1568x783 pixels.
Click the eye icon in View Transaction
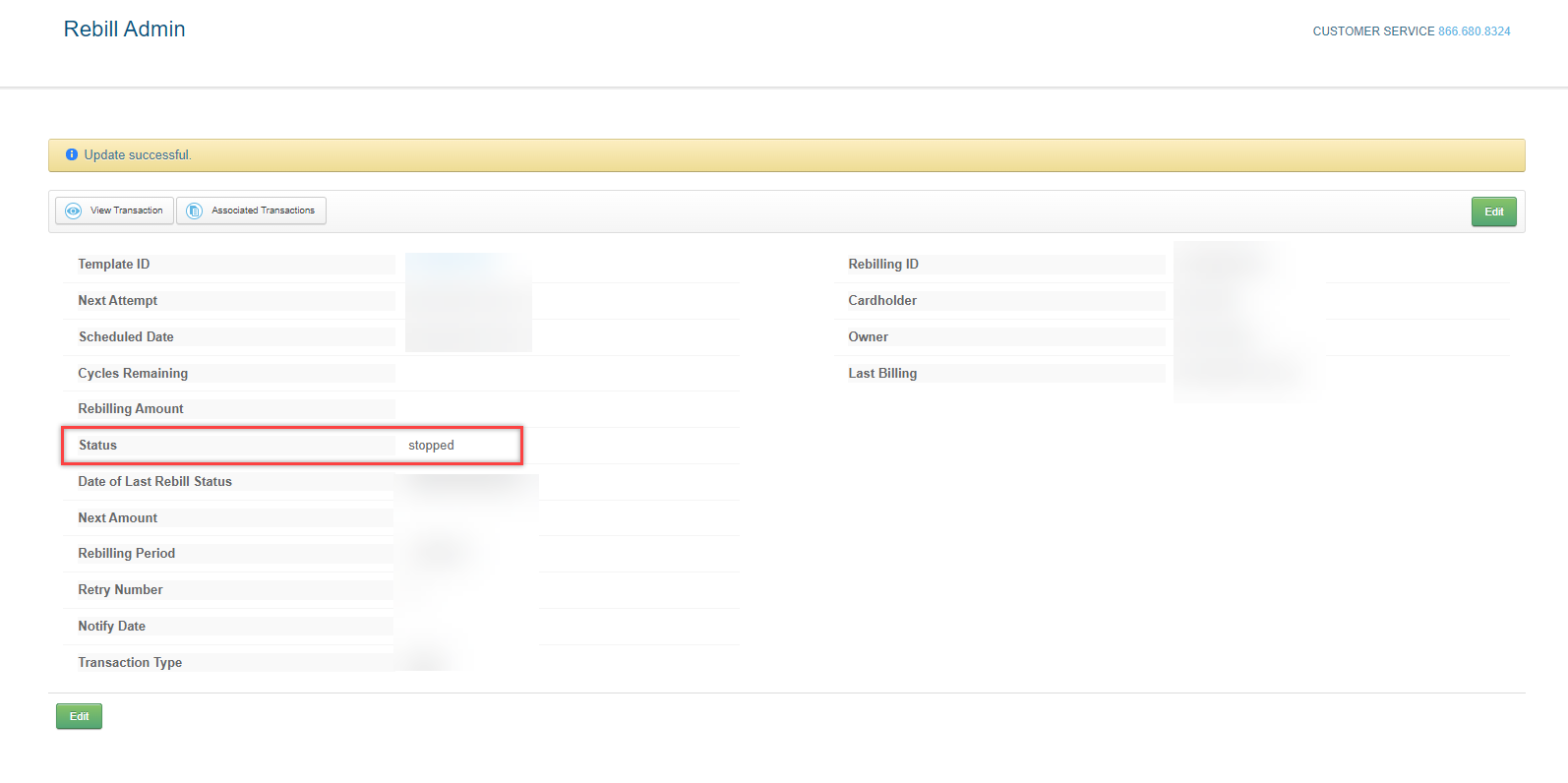tap(73, 211)
